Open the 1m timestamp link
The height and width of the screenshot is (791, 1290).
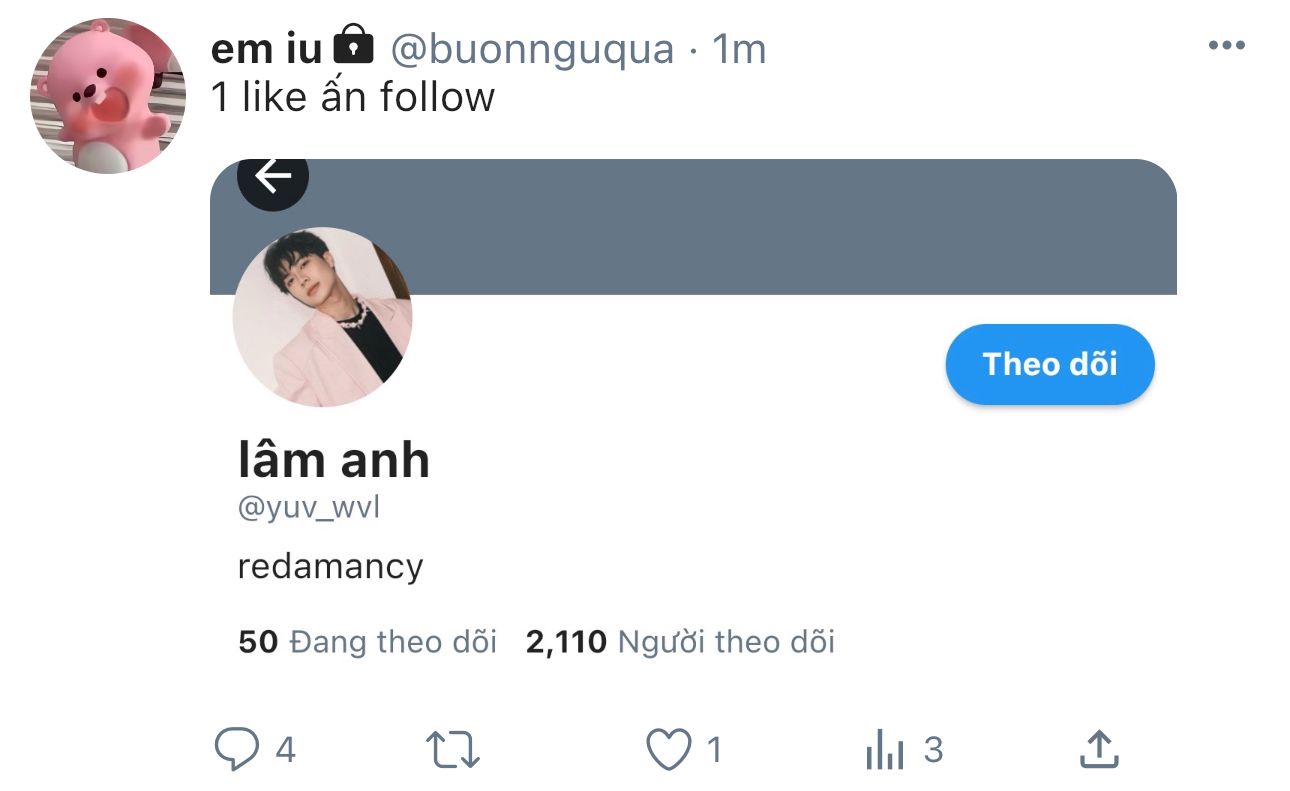738,48
